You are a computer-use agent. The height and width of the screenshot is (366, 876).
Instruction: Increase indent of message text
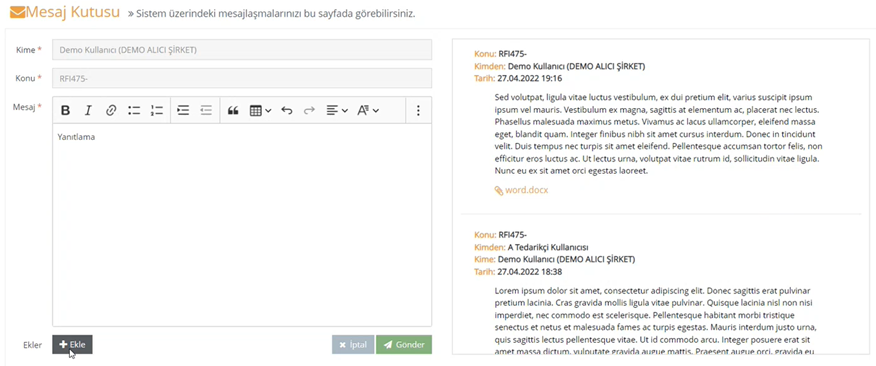tap(183, 111)
